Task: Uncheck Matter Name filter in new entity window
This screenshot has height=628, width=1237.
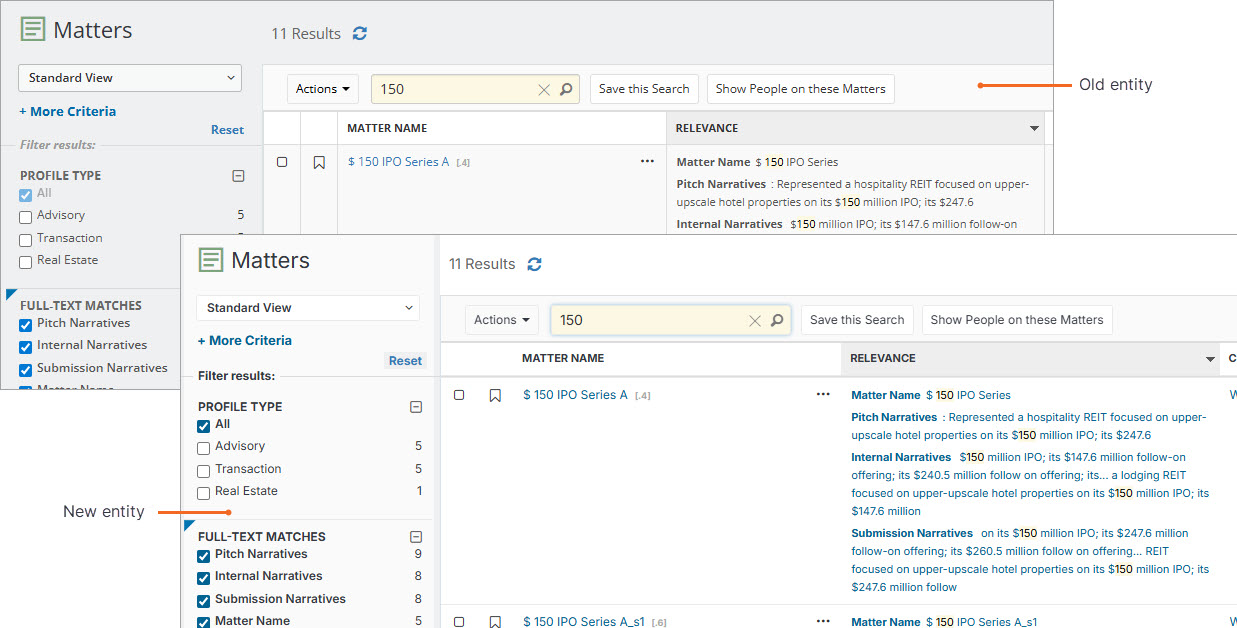Action: coord(204,622)
